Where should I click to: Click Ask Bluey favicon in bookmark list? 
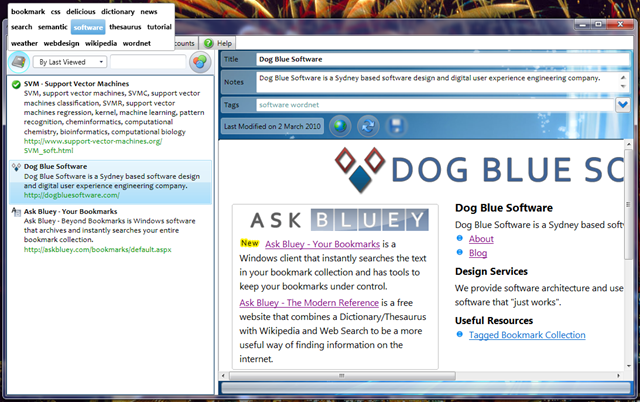(x=16, y=212)
